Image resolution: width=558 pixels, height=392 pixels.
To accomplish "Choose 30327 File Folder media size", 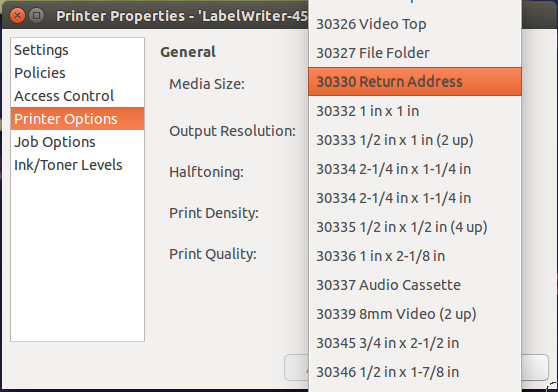I will click(x=415, y=53).
